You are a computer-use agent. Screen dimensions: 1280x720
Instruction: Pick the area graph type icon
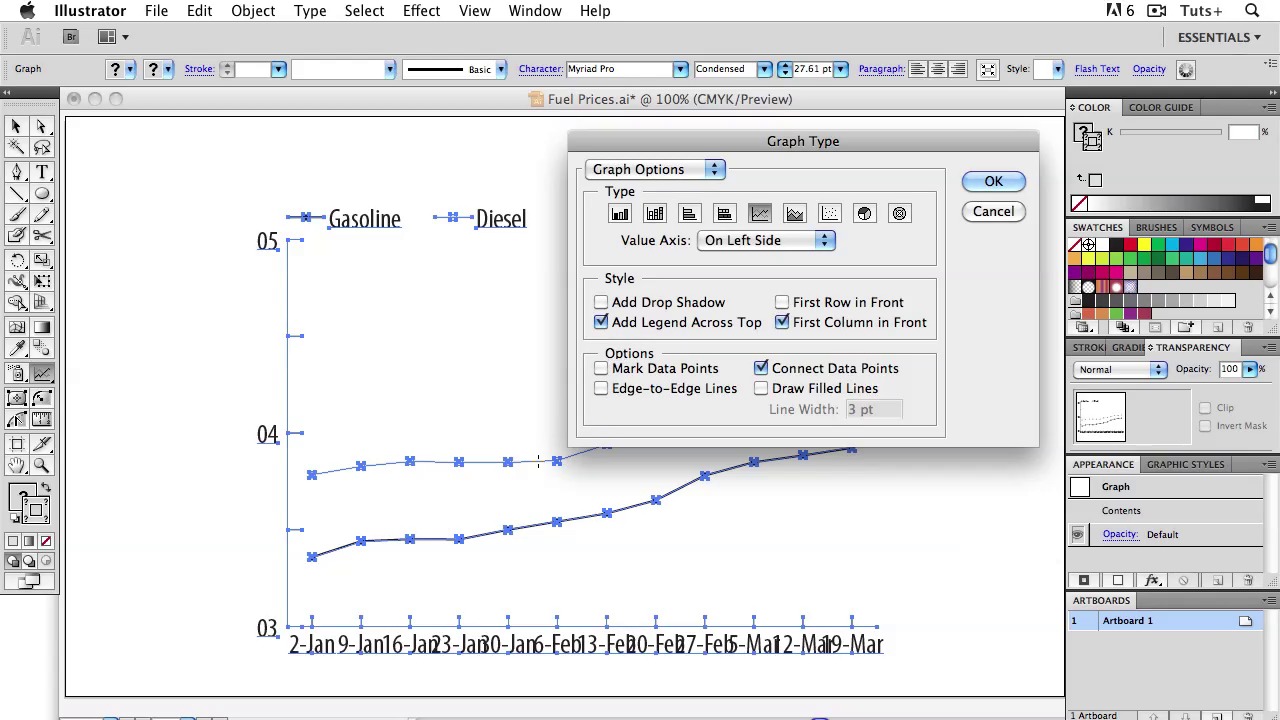pyautogui.click(x=795, y=214)
